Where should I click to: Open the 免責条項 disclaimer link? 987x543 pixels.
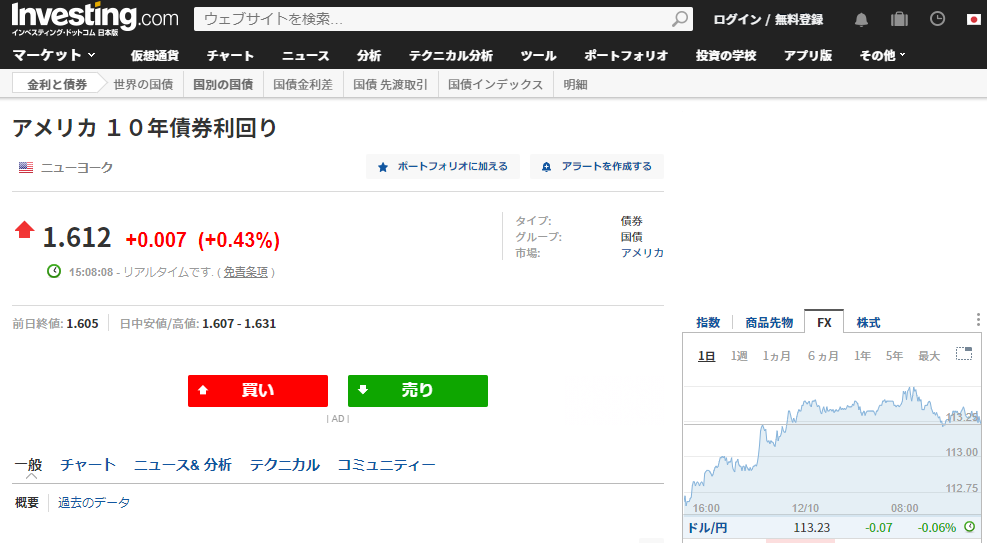245,272
